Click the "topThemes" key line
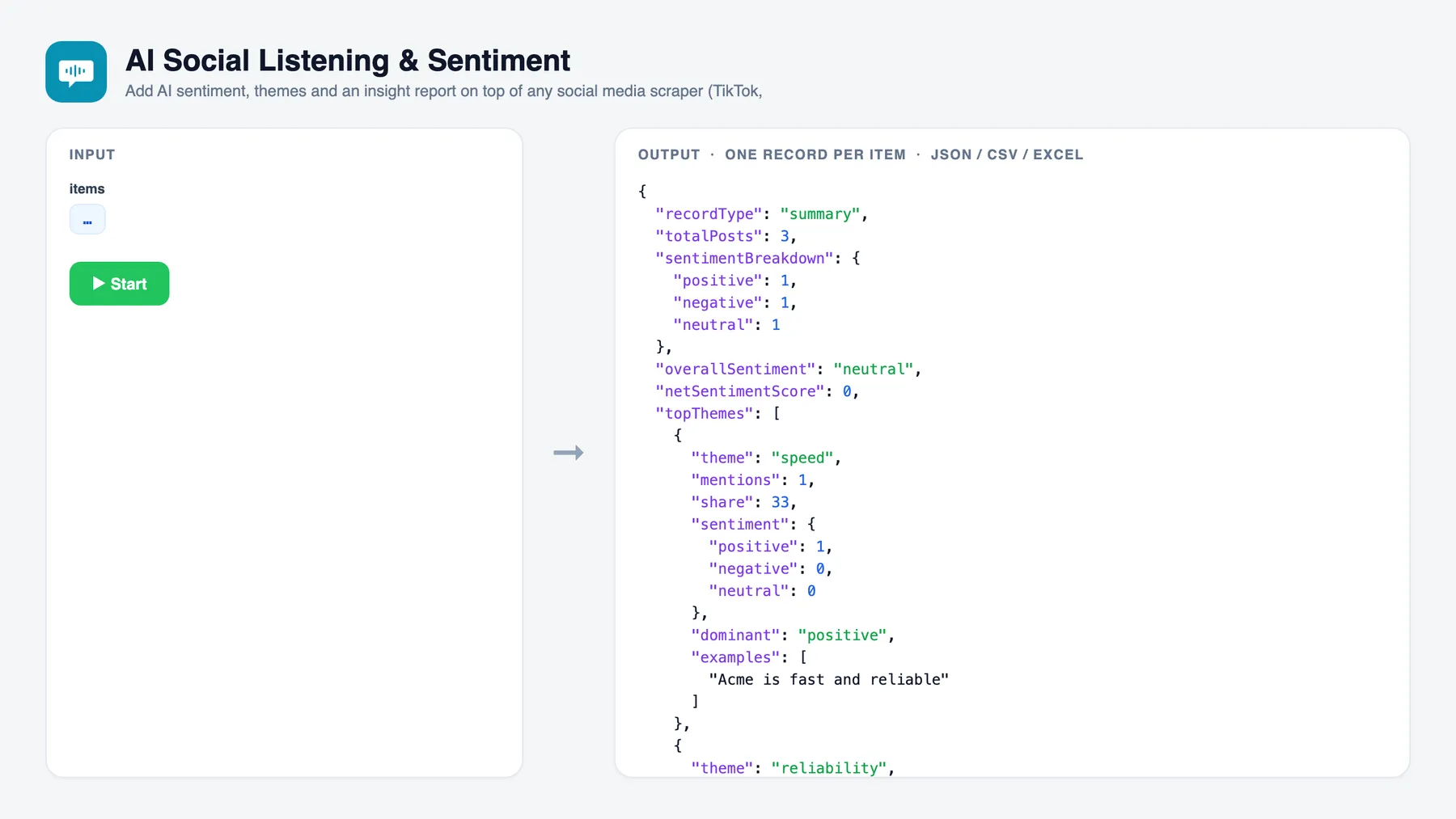 pos(717,413)
